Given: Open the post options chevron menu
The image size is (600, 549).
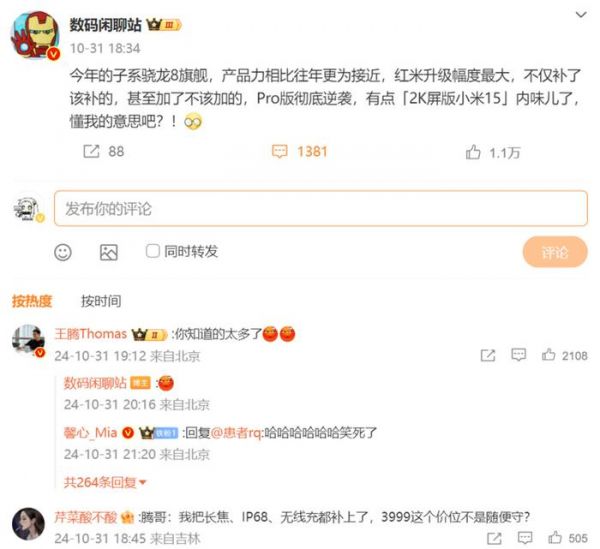Looking at the screenshot, I should click(581, 15).
